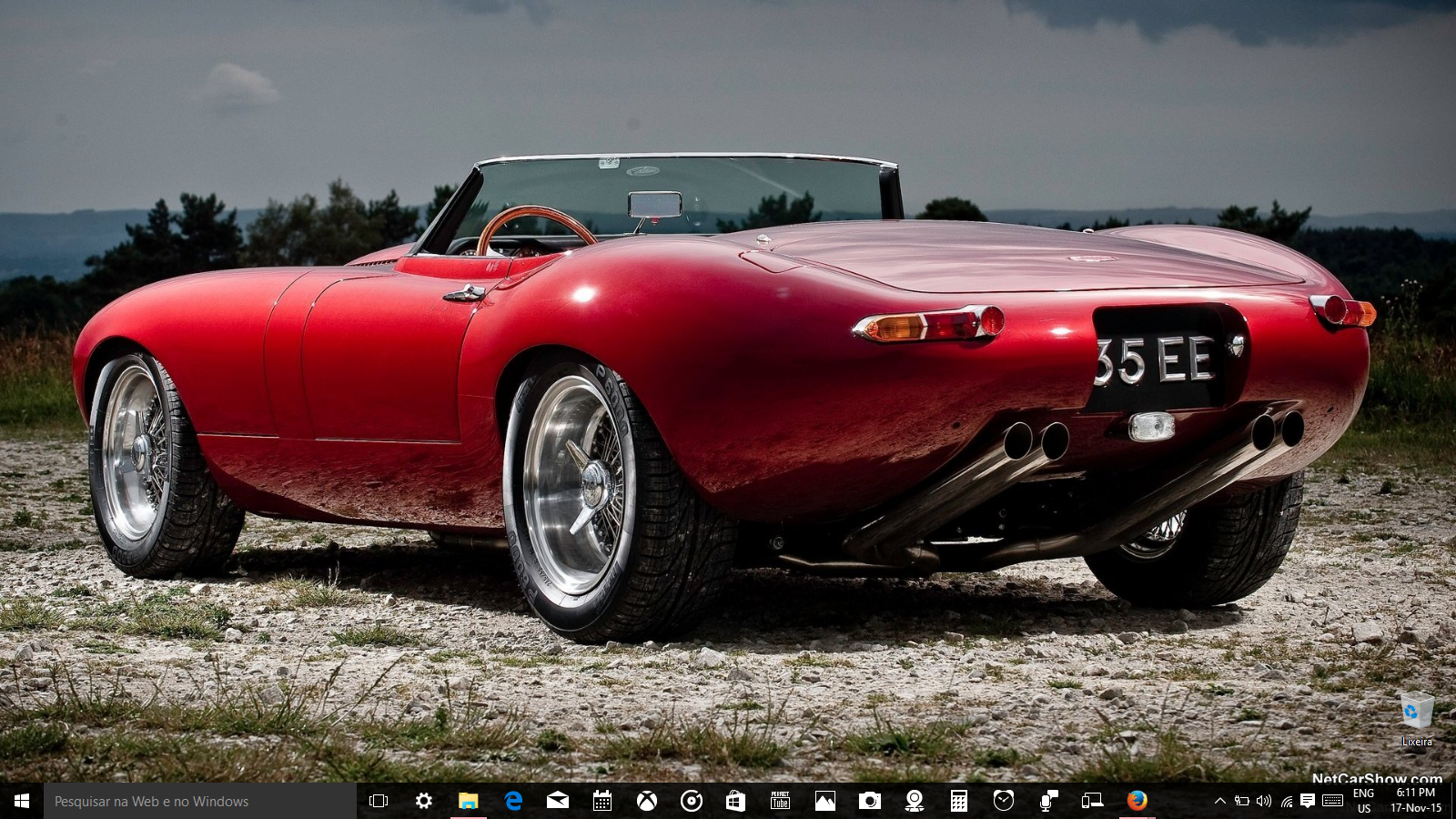The width and height of the screenshot is (1456, 819).
Task: Click the Windows search box
Action: pos(200,801)
